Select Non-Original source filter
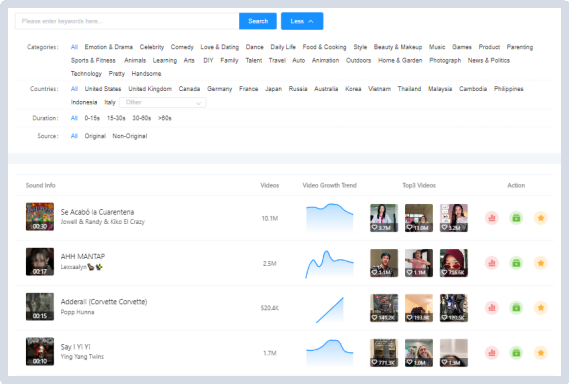The height and width of the screenshot is (384, 570). click(x=130, y=136)
